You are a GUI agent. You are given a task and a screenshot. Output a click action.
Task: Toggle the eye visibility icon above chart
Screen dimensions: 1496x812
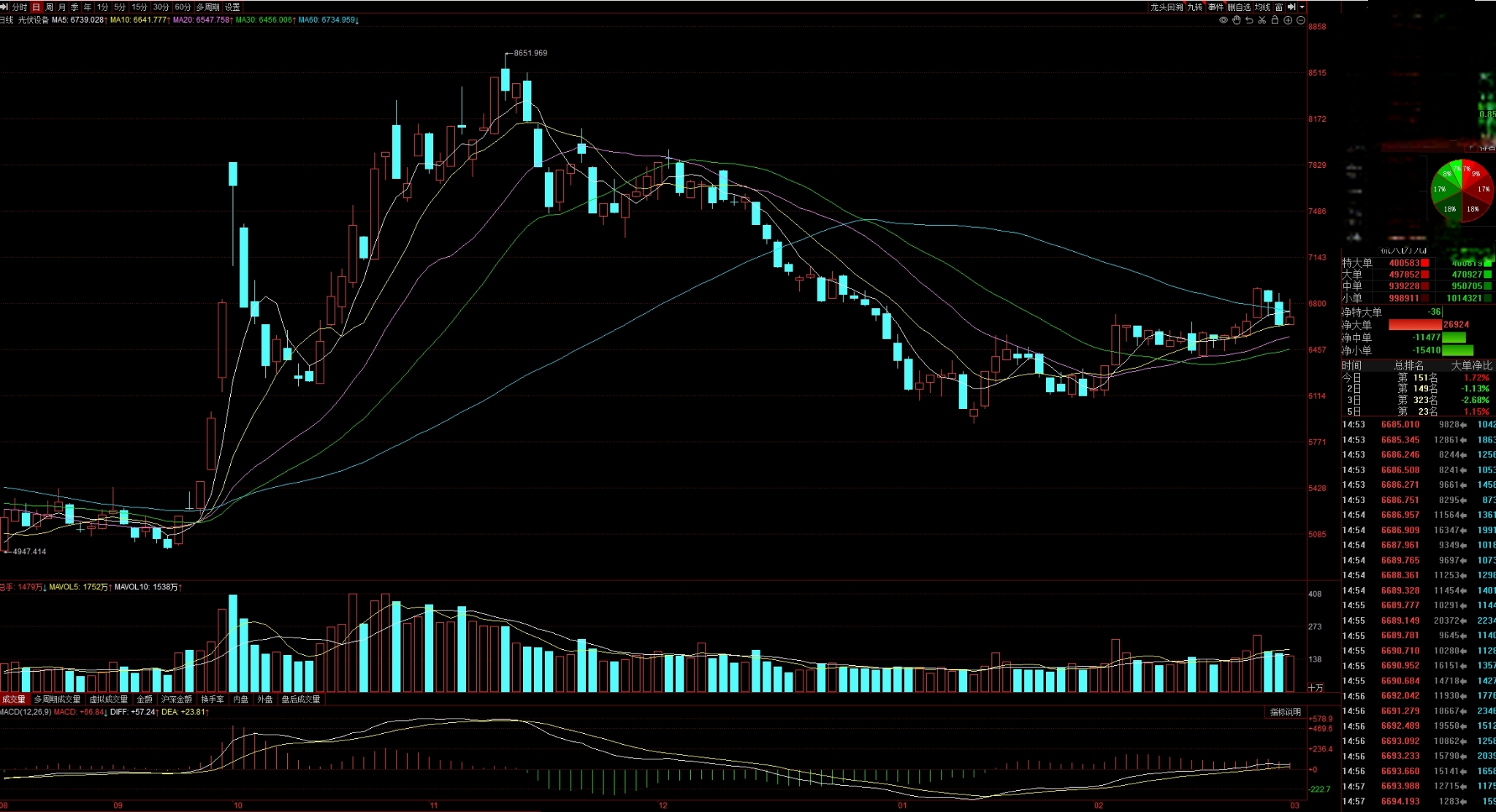(1224, 20)
